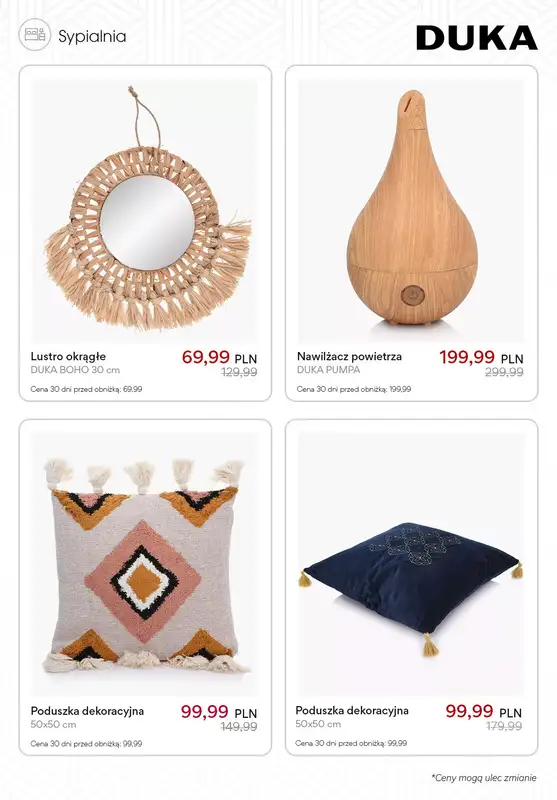Image resolution: width=557 pixels, height=800 pixels.
Task: Click the DUKA brand logo
Action: 476,38
